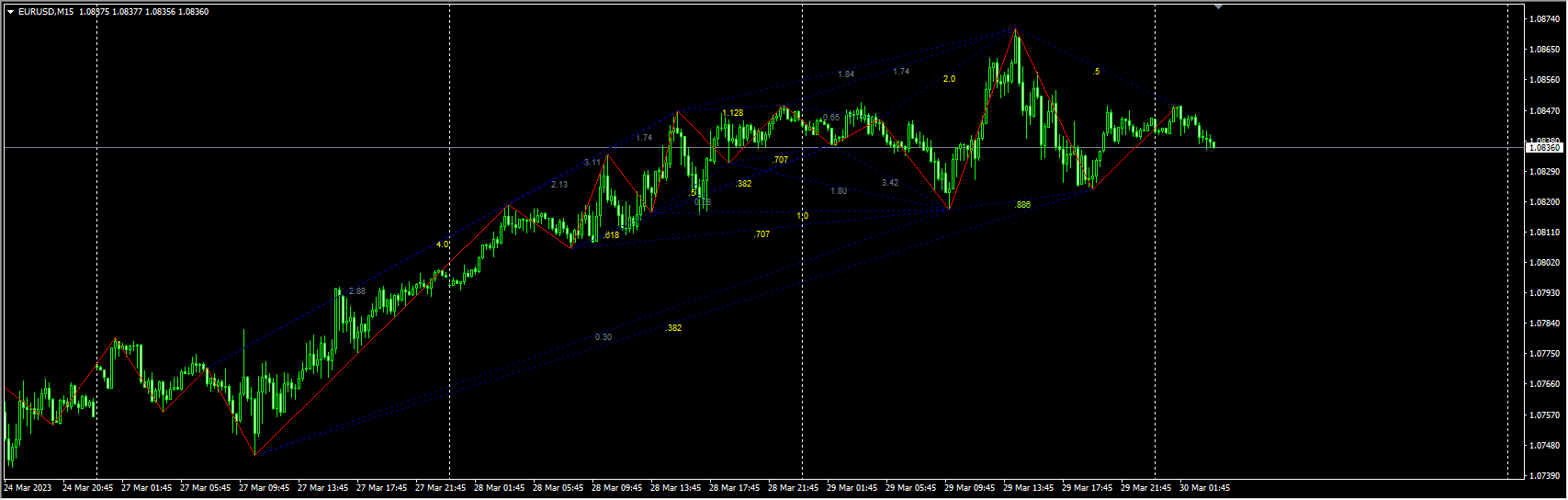This screenshot has height=500, width=1568.
Task: Click the 2.88 ratio label
Action: point(357,291)
